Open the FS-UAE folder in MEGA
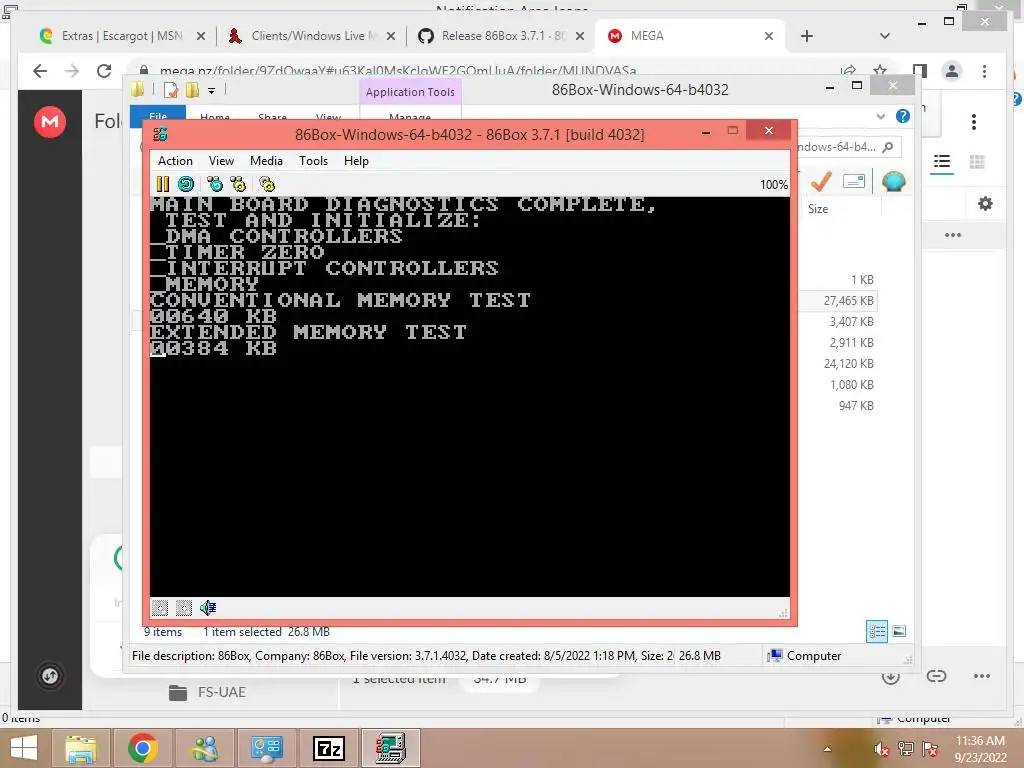Viewport: 1024px width, 768px height. [207, 692]
